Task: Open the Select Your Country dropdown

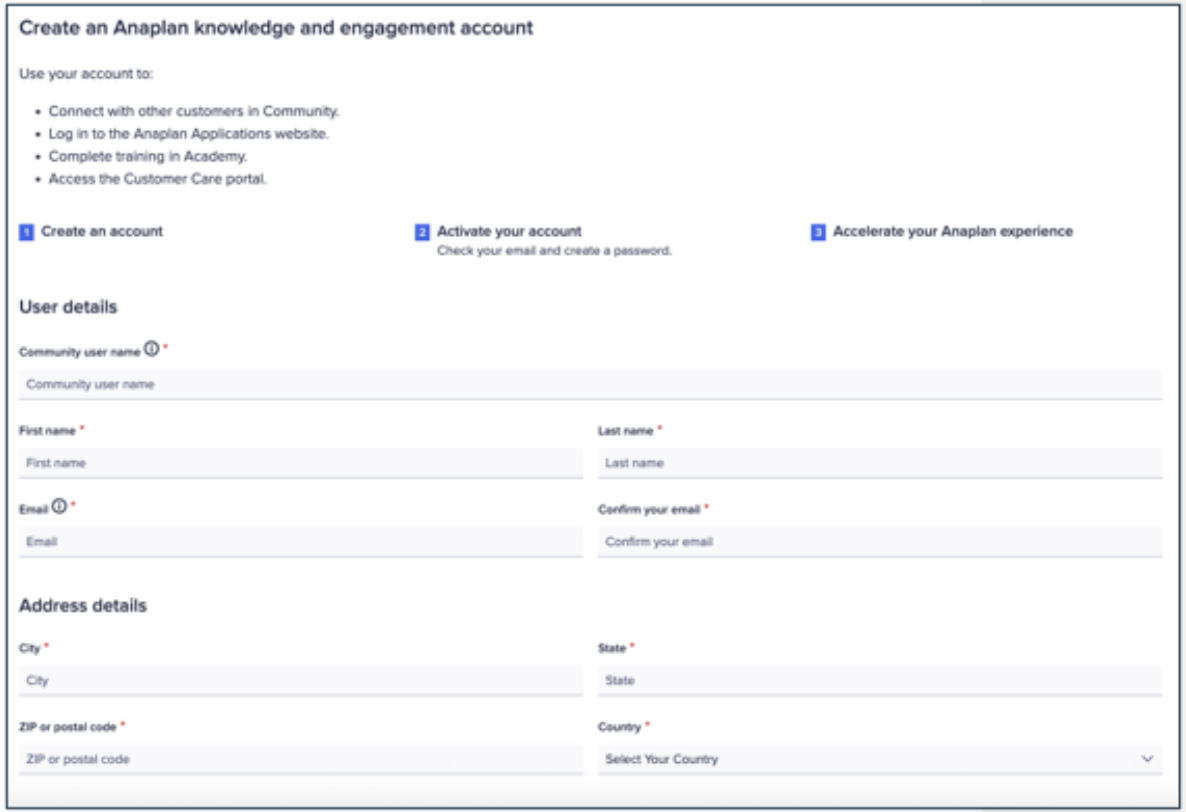Action: click(880, 759)
